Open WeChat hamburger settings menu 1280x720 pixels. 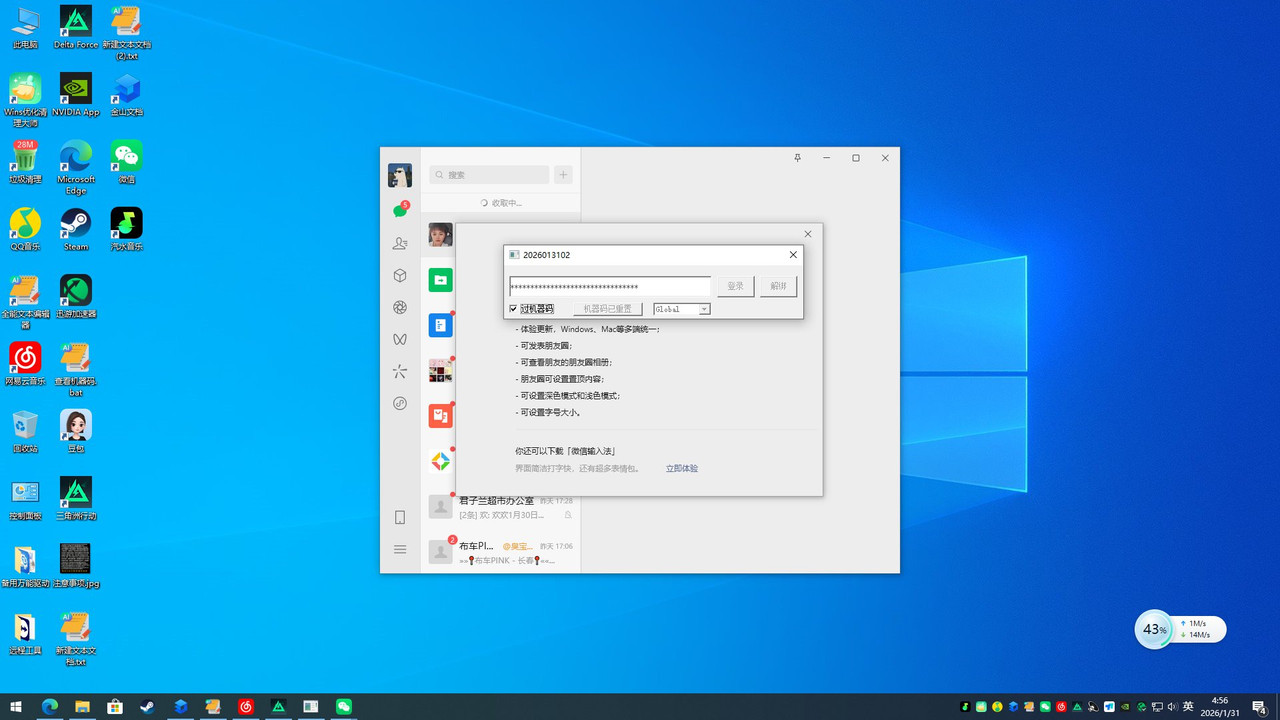point(400,549)
